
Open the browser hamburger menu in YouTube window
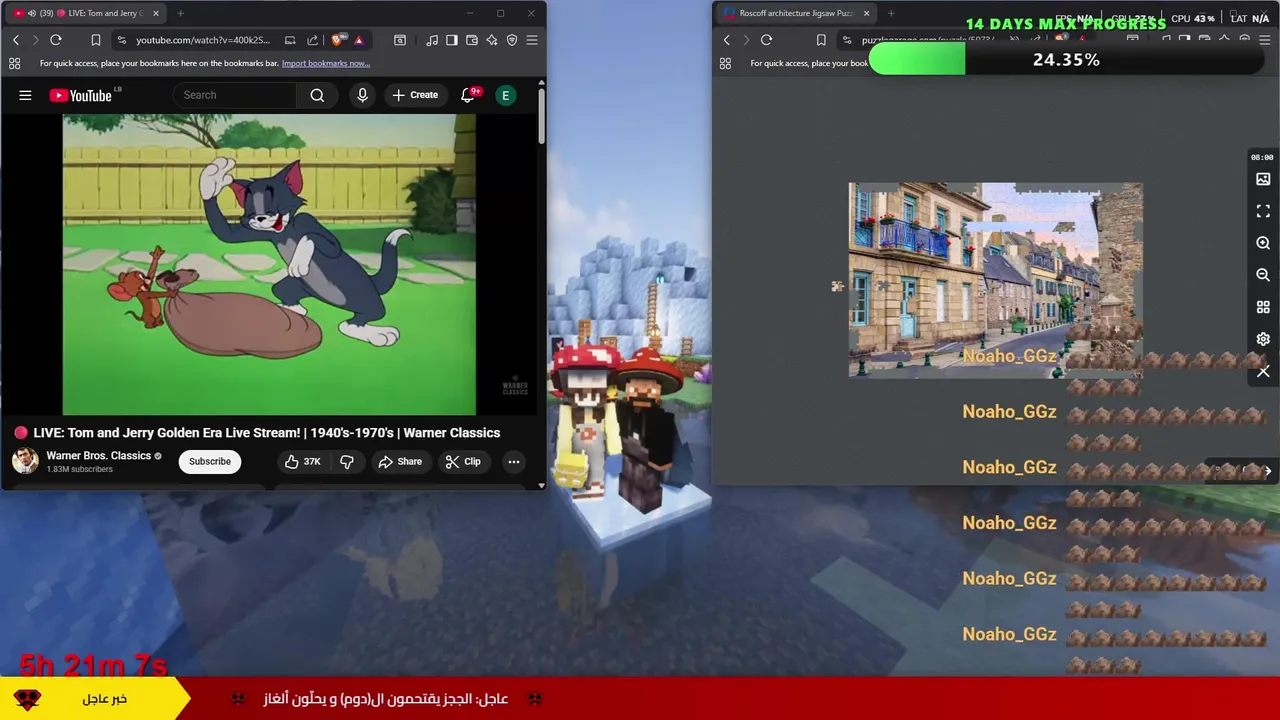point(532,40)
